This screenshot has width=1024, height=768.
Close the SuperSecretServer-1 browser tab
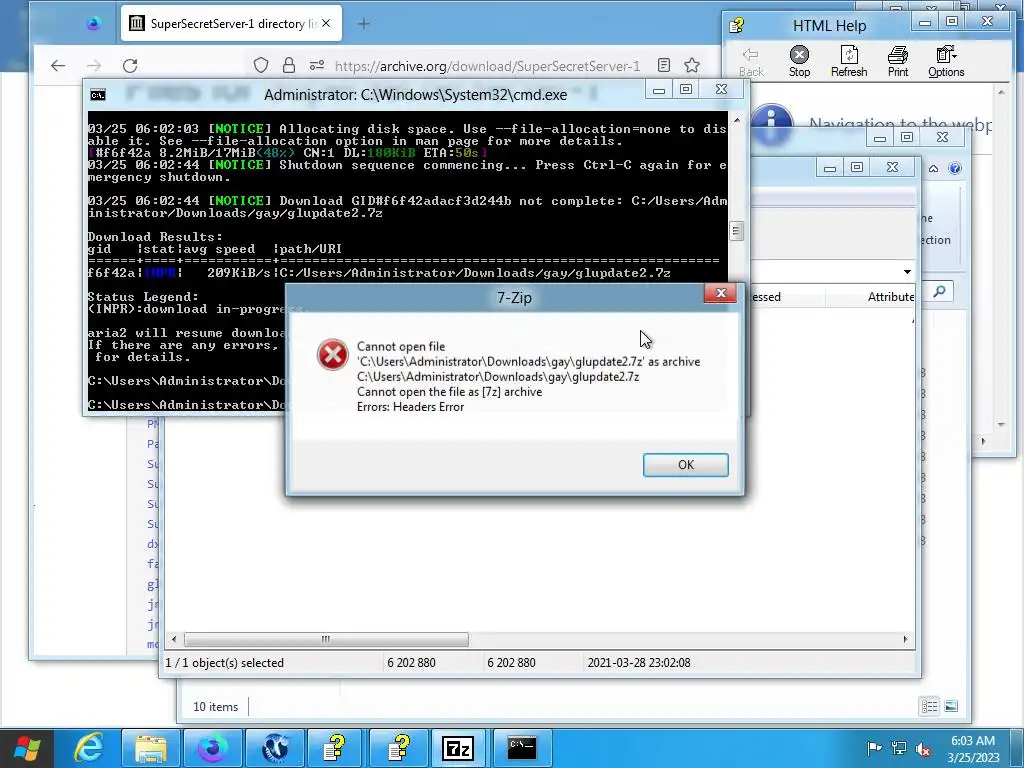tap(326, 24)
